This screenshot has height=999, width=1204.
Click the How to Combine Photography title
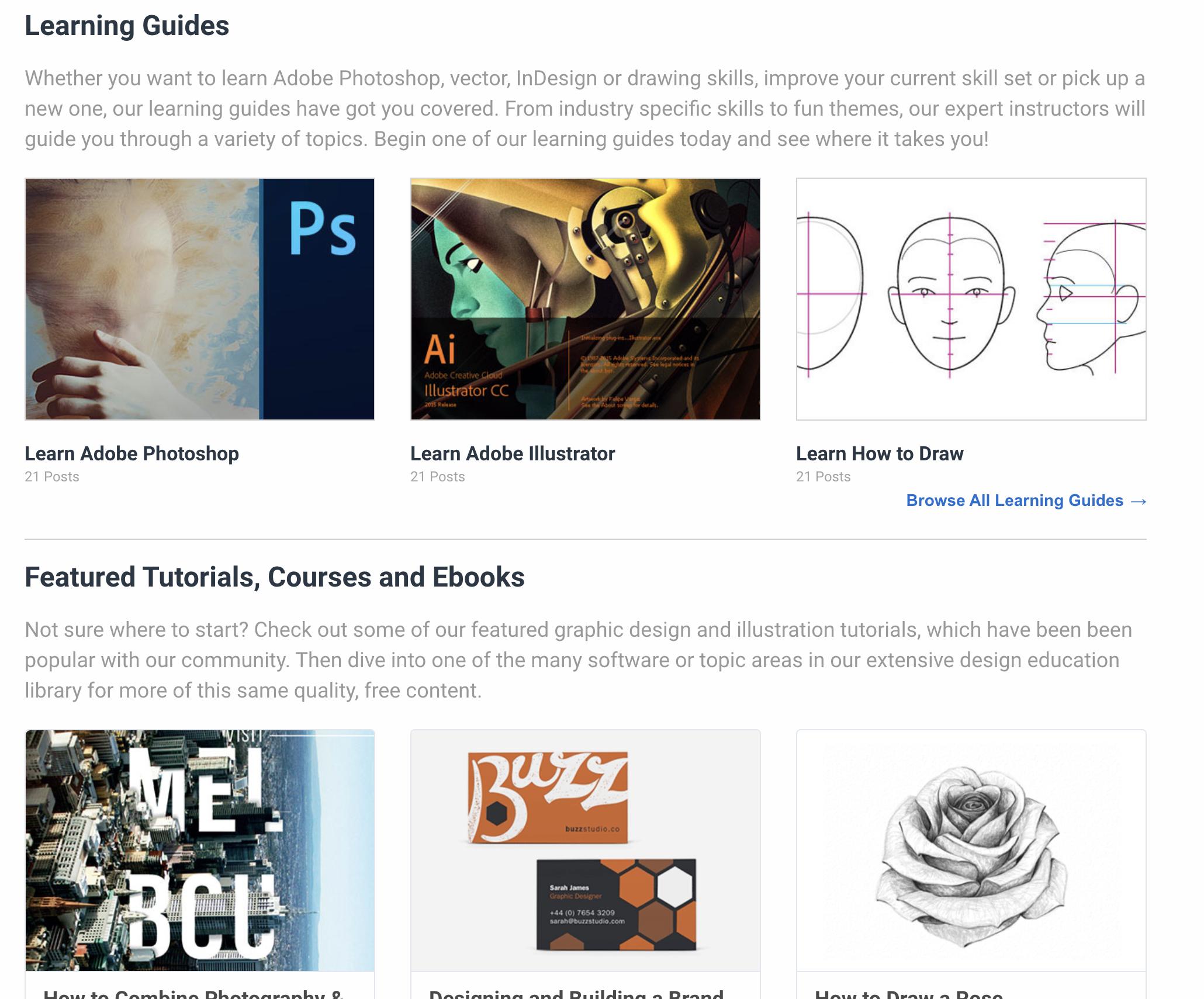tap(193, 993)
